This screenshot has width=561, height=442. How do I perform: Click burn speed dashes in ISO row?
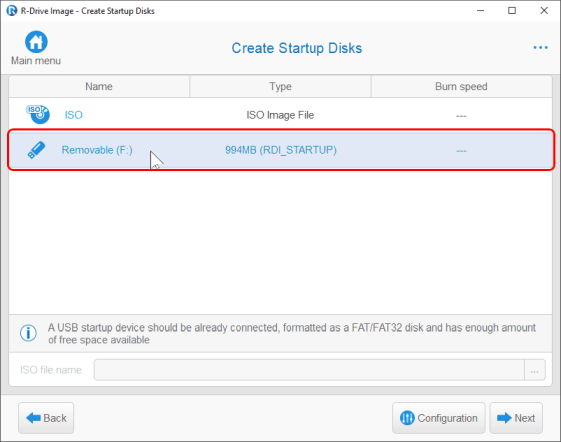click(x=461, y=116)
